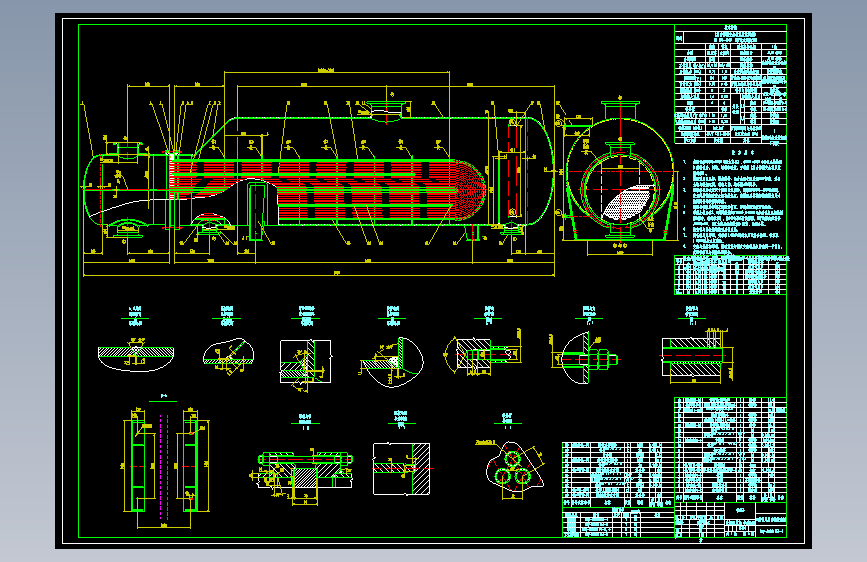Select the hex bolt and nut detail view
The height and width of the screenshot is (562, 867).
[x=586, y=358]
